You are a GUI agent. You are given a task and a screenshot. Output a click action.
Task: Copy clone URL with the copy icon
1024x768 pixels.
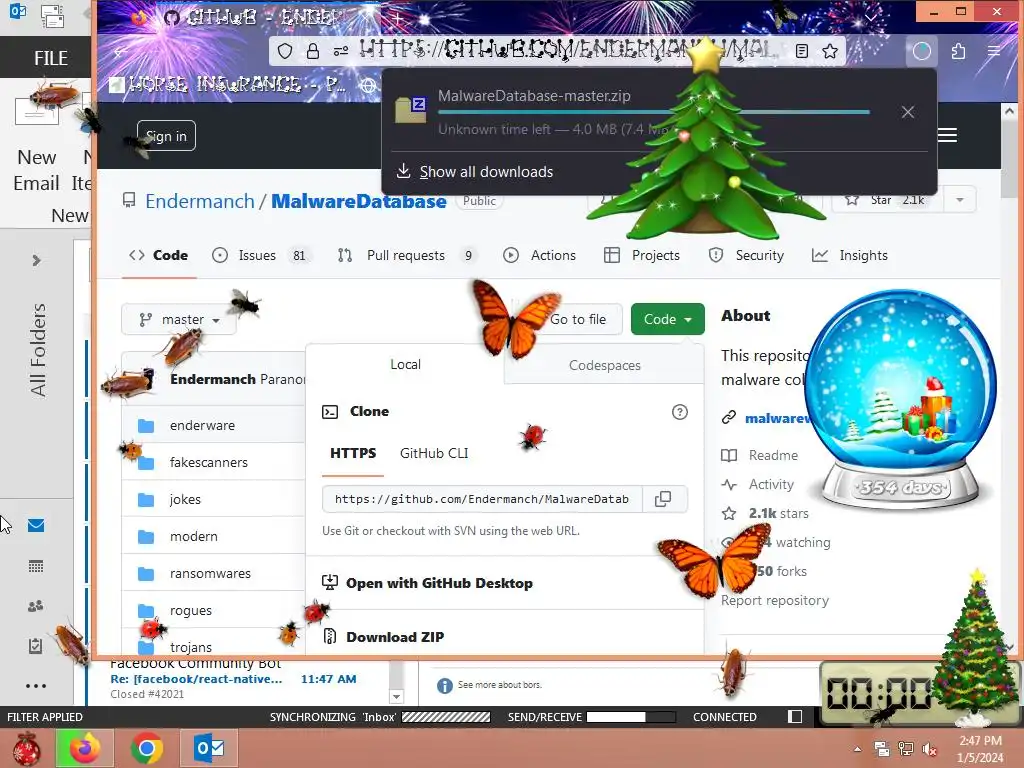pyautogui.click(x=663, y=499)
